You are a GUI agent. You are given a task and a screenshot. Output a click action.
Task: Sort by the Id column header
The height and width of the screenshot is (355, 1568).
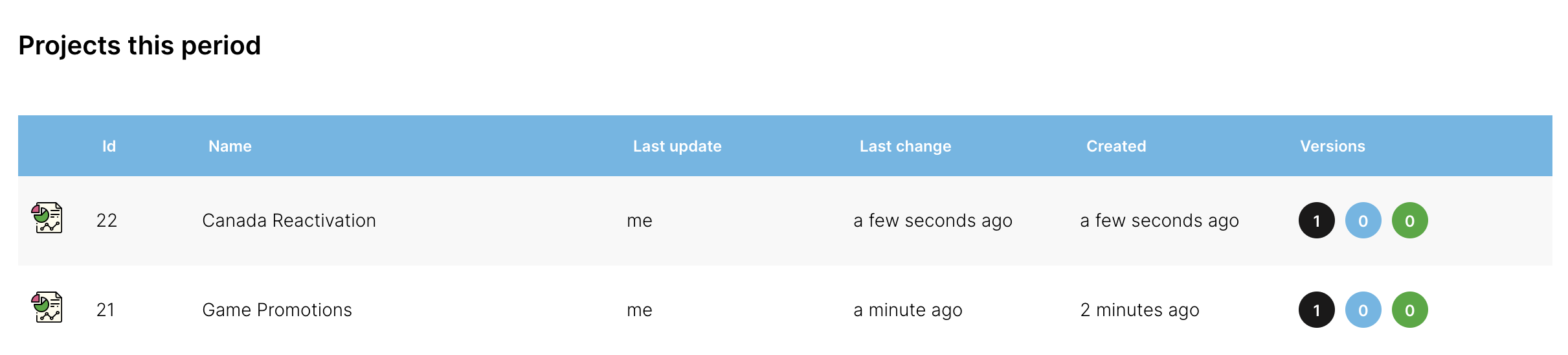pos(109,146)
